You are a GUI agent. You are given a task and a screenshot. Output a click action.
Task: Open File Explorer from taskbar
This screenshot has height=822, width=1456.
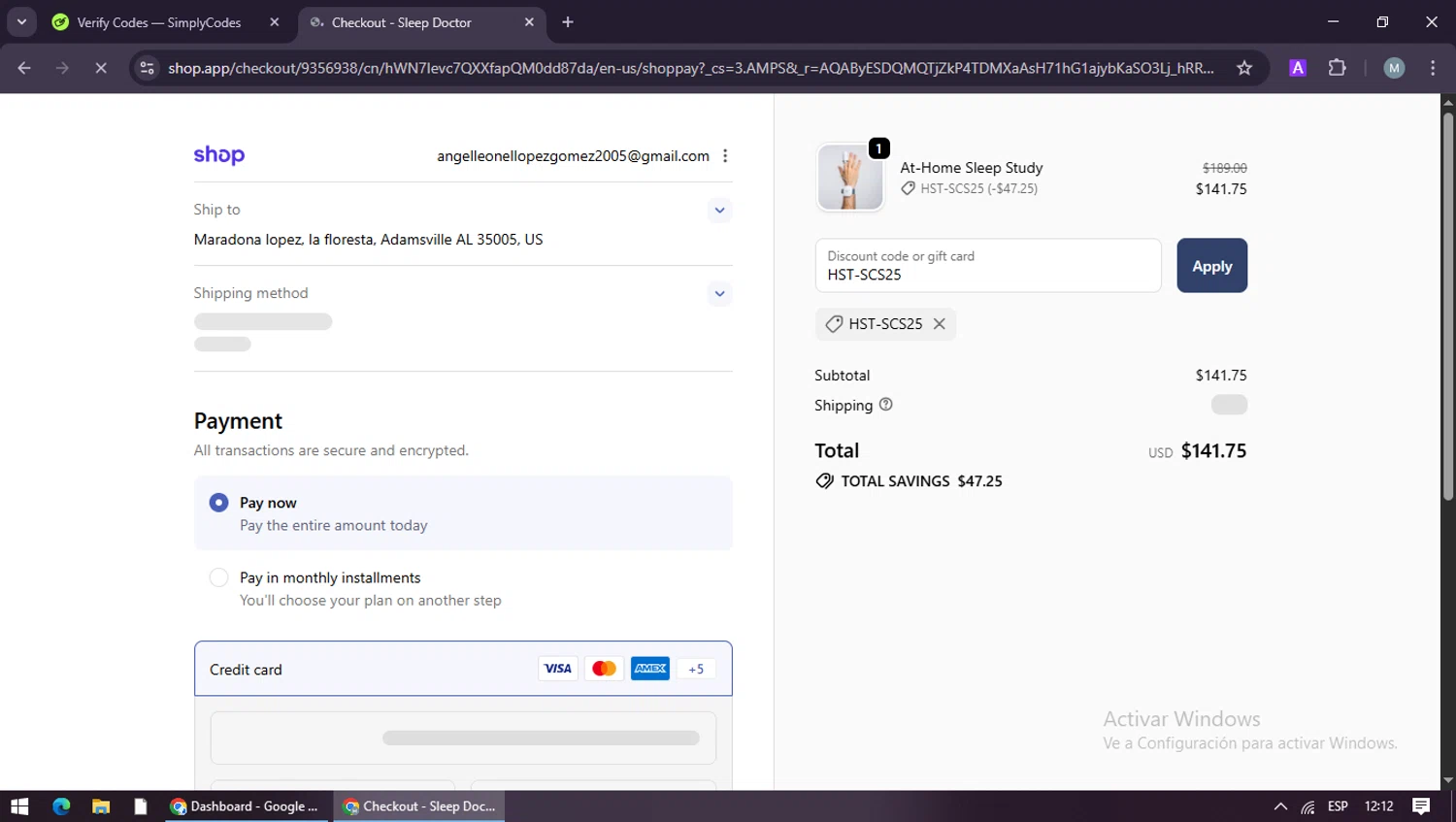tap(101, 806)
